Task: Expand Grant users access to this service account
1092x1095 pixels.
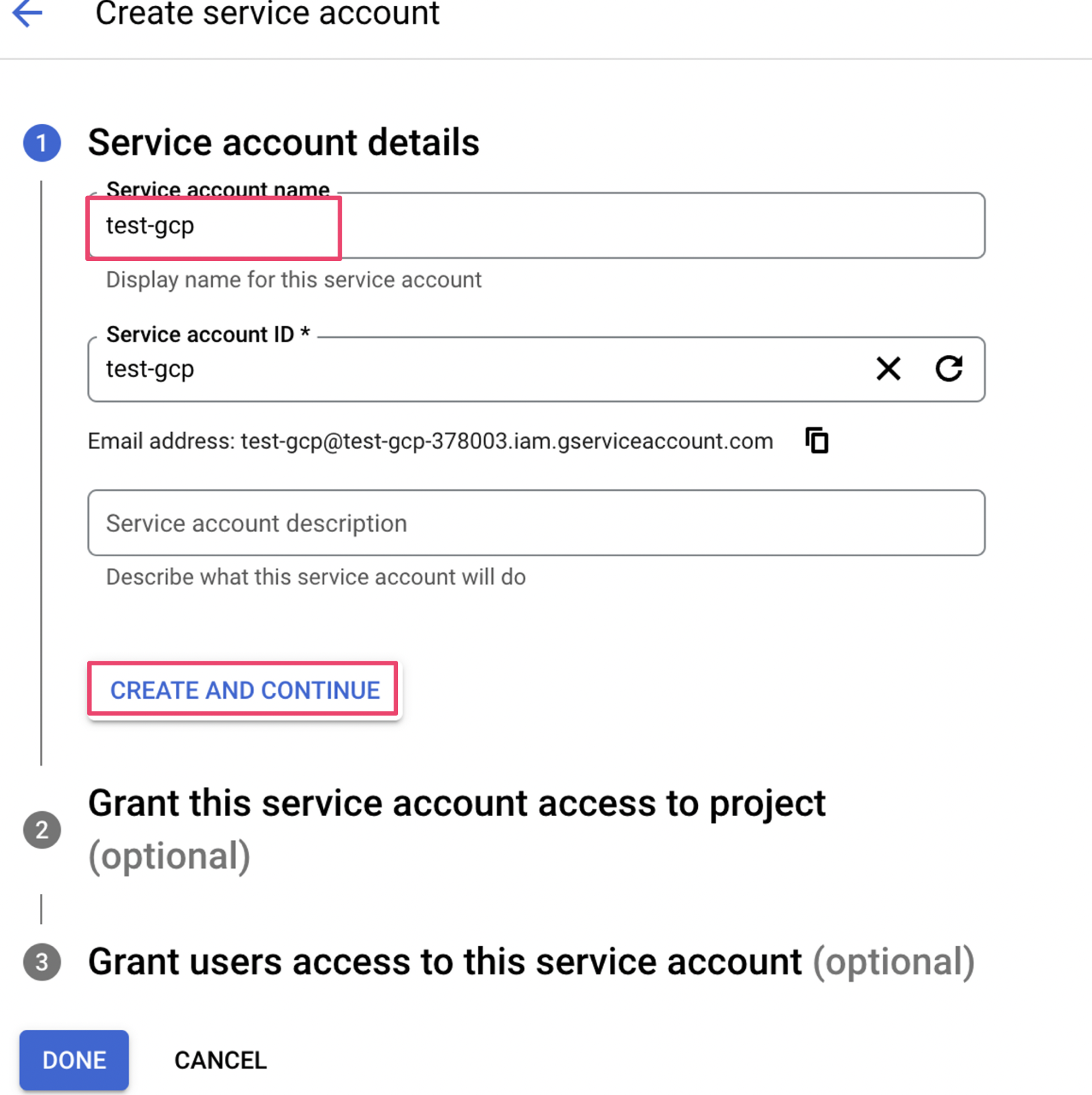Action: 531,962
